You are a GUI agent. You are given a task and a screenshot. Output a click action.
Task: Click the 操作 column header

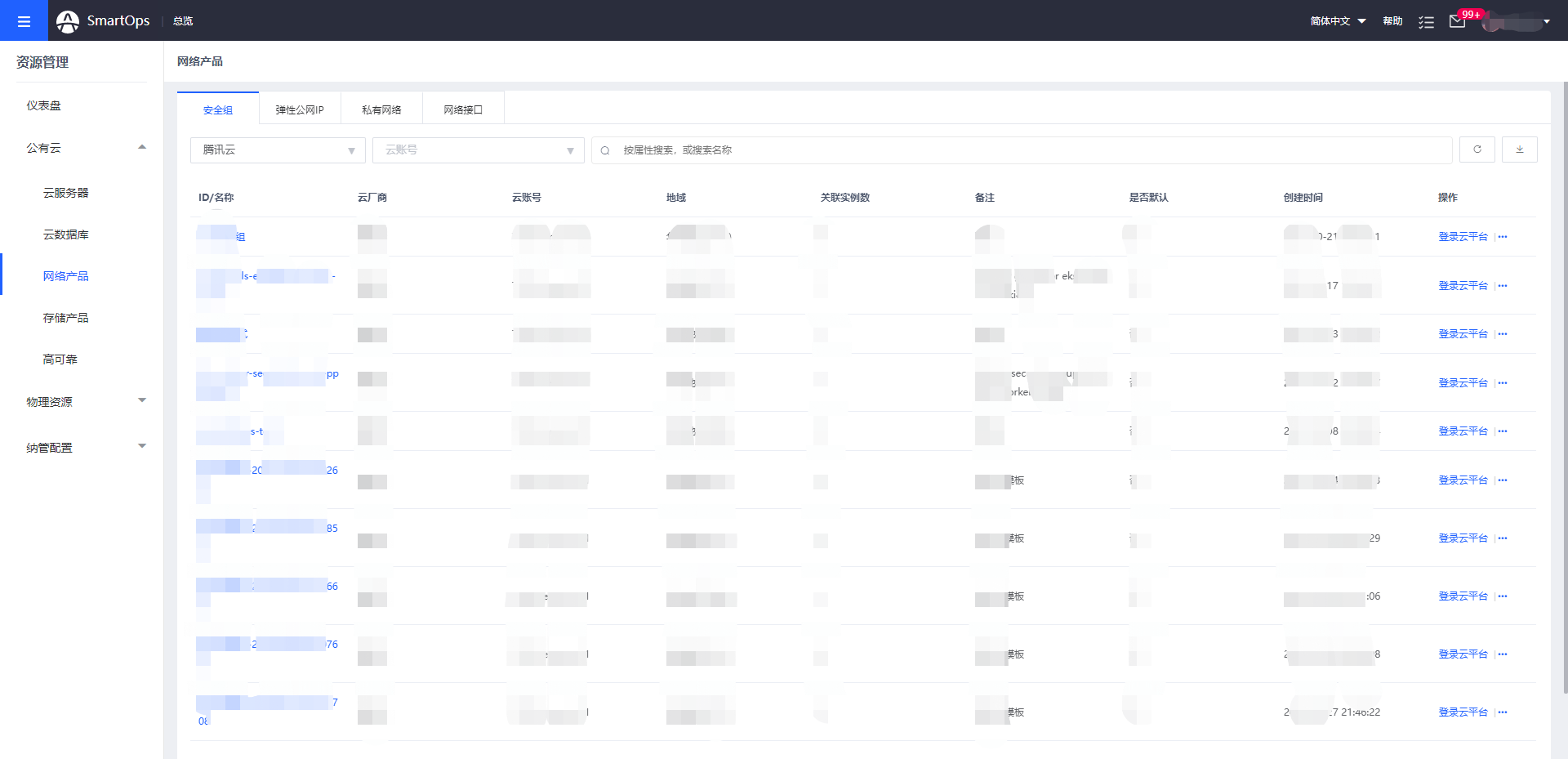[x=1448, y=198]
